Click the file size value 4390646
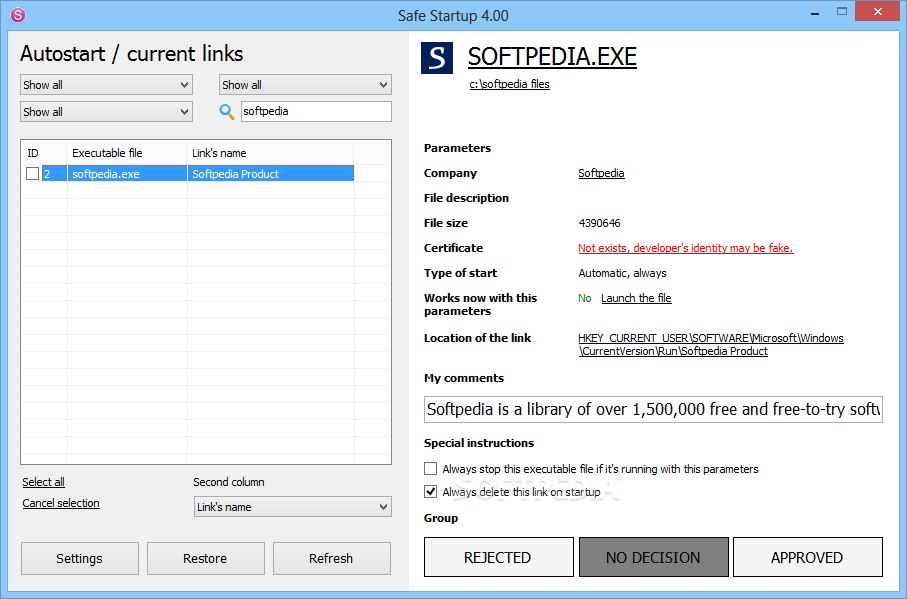The image size is (907, 599). 599,223
